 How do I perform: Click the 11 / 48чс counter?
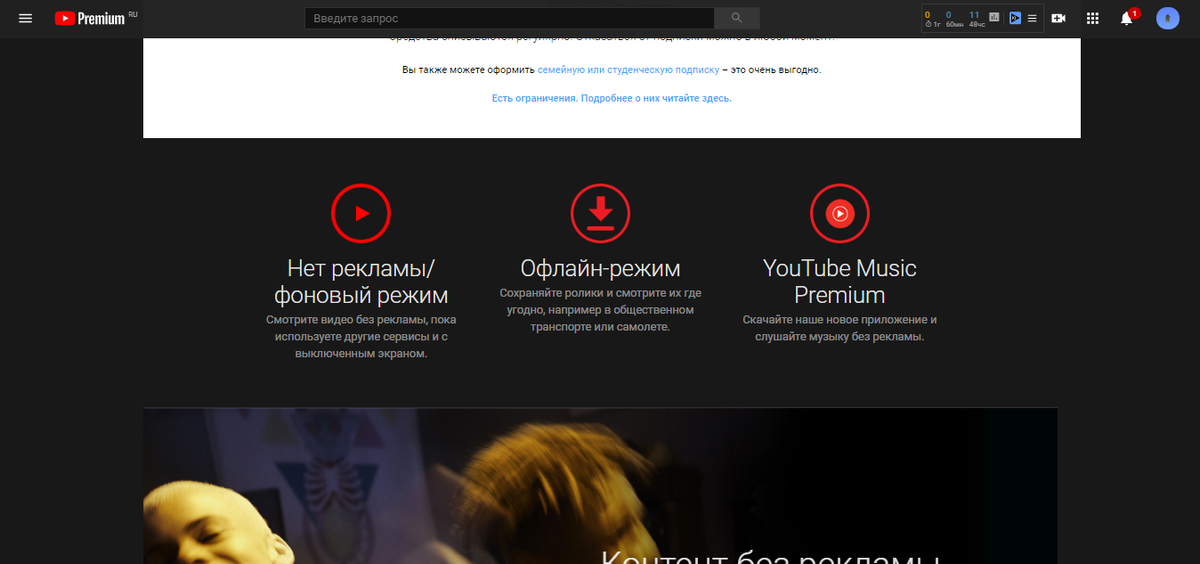975,18
